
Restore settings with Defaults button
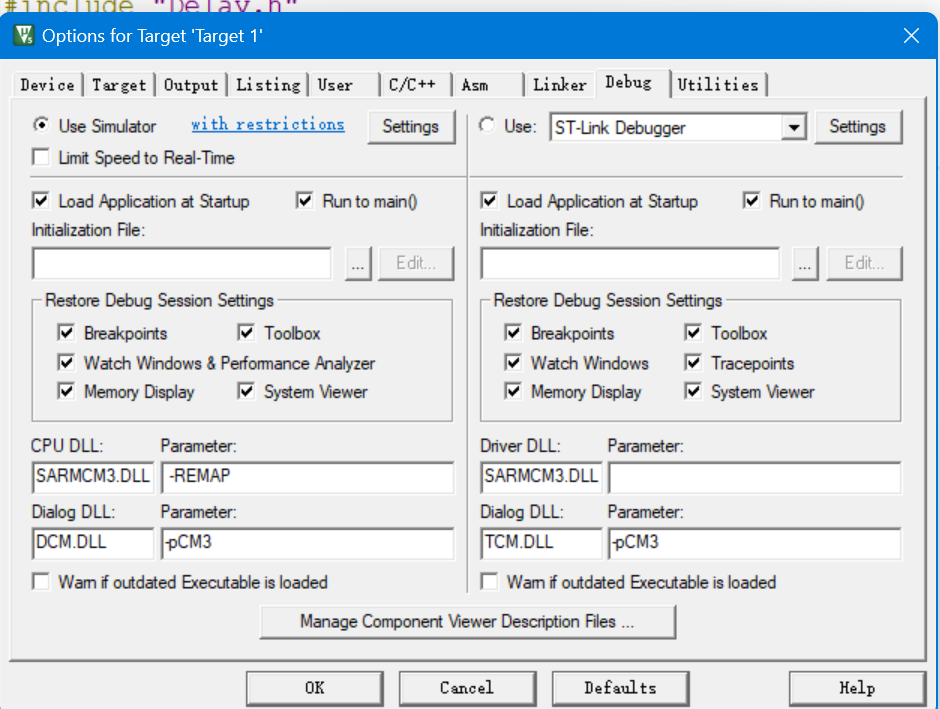620,688
